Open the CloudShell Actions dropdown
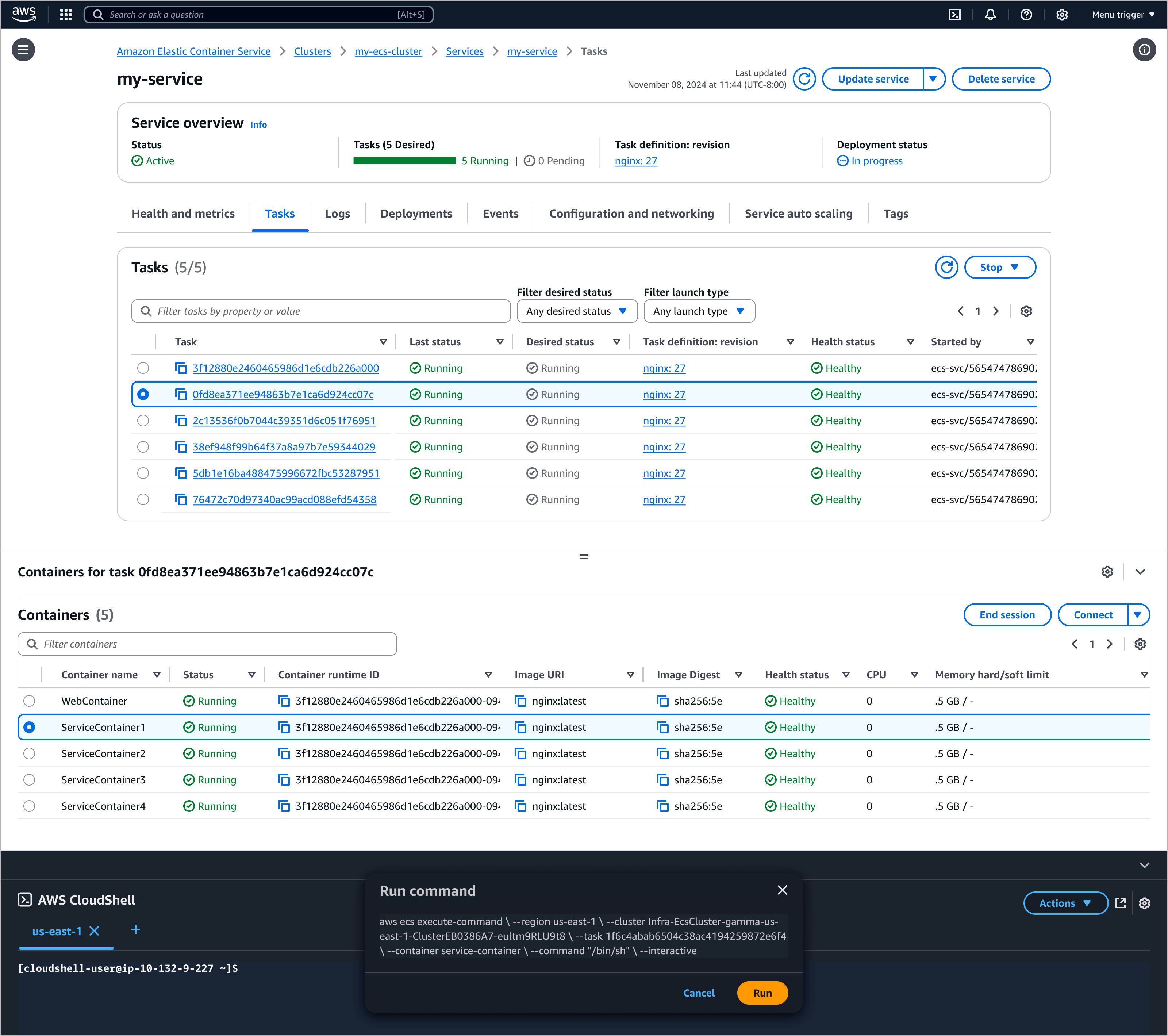Image resolution: width=1168 pixels, height=1036 pixels. [1065, 903]
